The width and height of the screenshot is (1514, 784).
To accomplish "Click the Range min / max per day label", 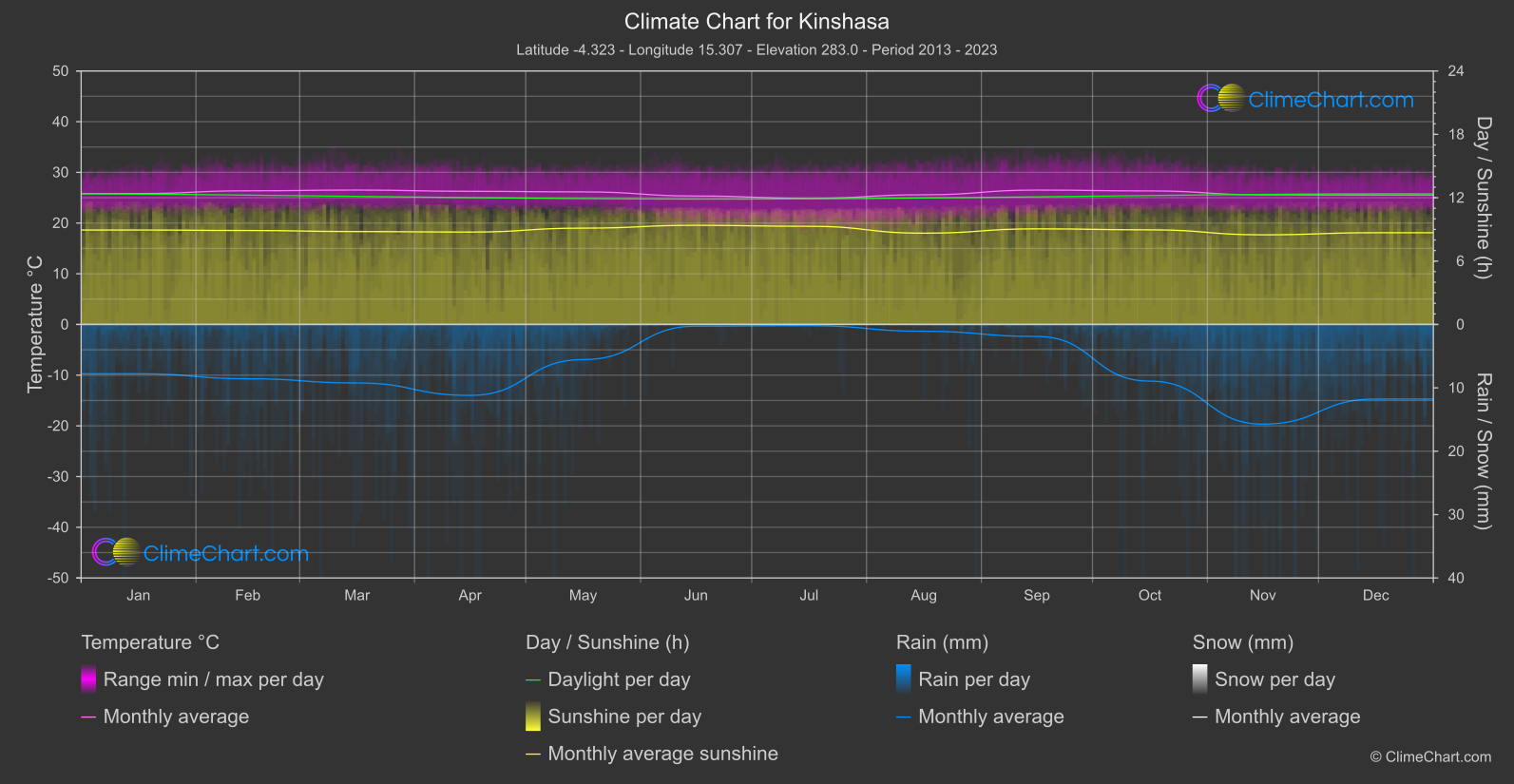I will [214, 679].
